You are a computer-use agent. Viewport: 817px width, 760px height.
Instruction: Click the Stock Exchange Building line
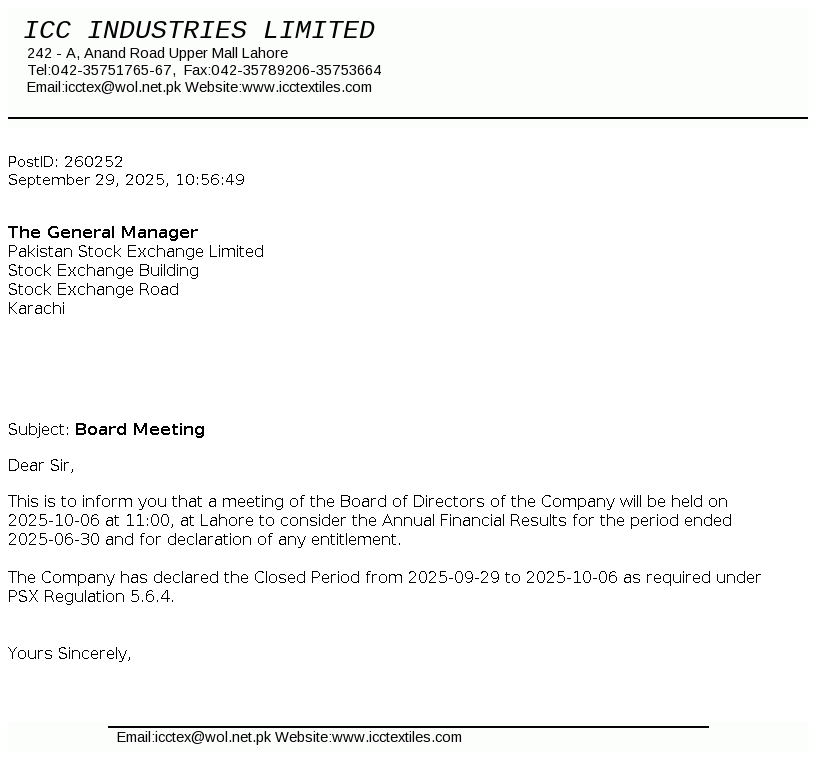pos(104,271)
